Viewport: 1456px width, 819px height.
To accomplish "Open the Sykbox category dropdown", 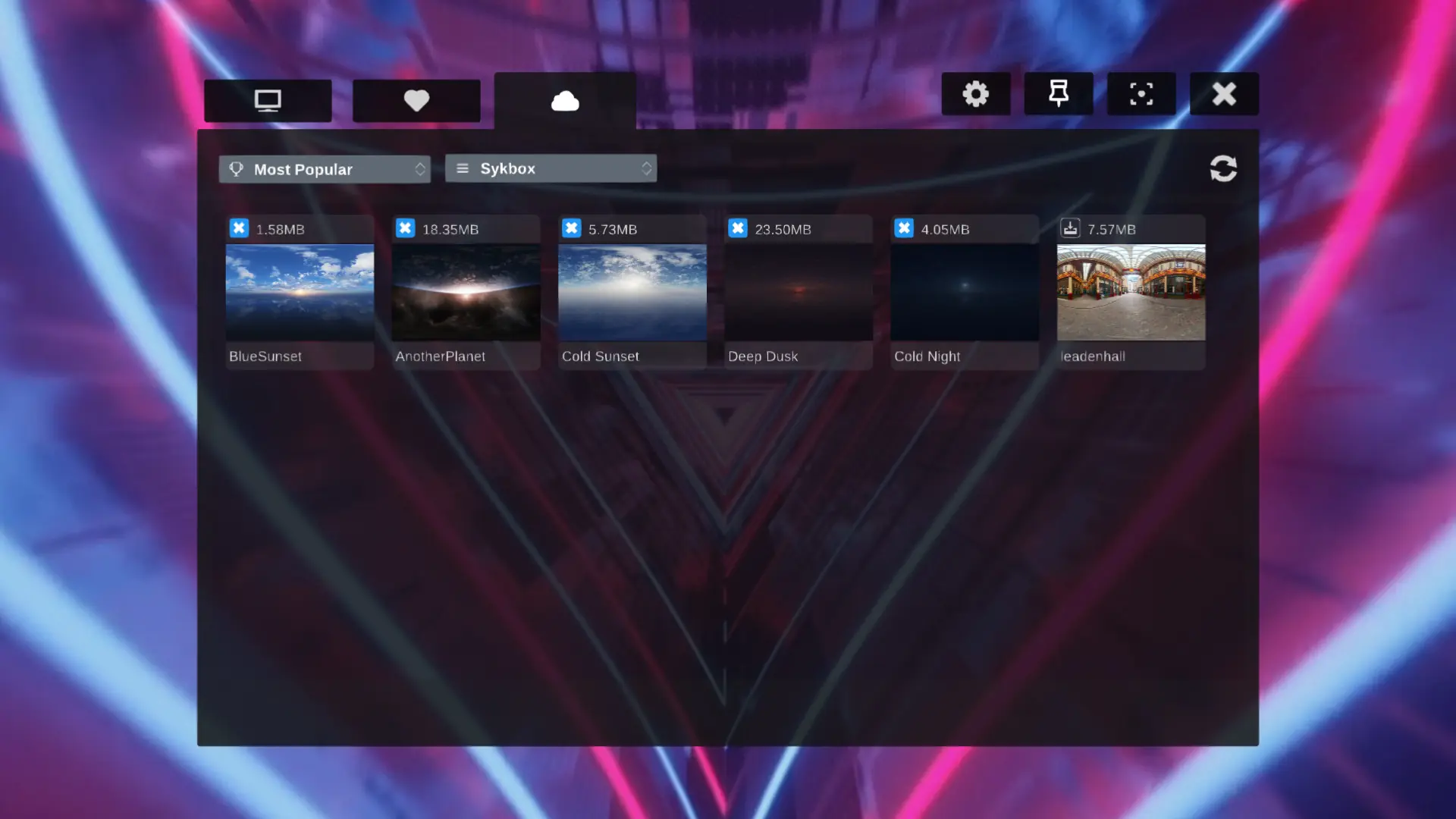I will pos(551,168).
